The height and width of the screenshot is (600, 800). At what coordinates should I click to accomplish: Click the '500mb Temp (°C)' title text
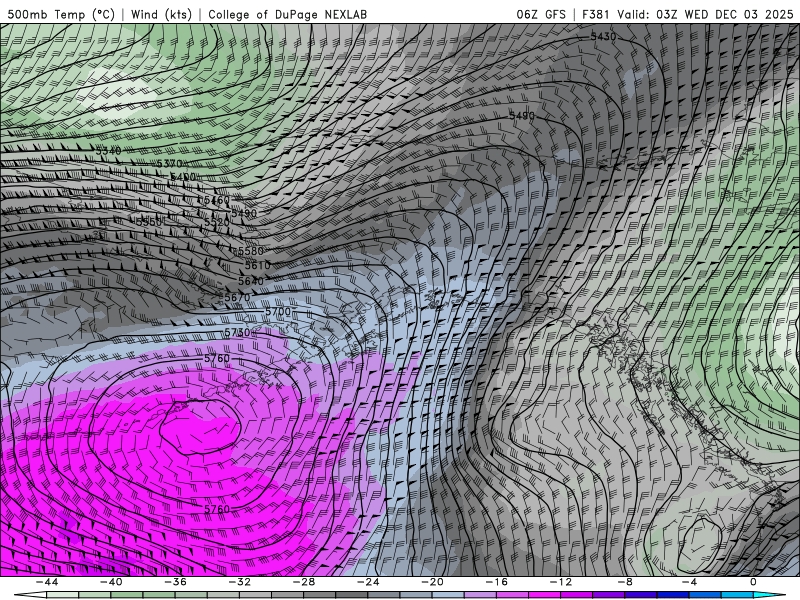[x=61, y=14]
